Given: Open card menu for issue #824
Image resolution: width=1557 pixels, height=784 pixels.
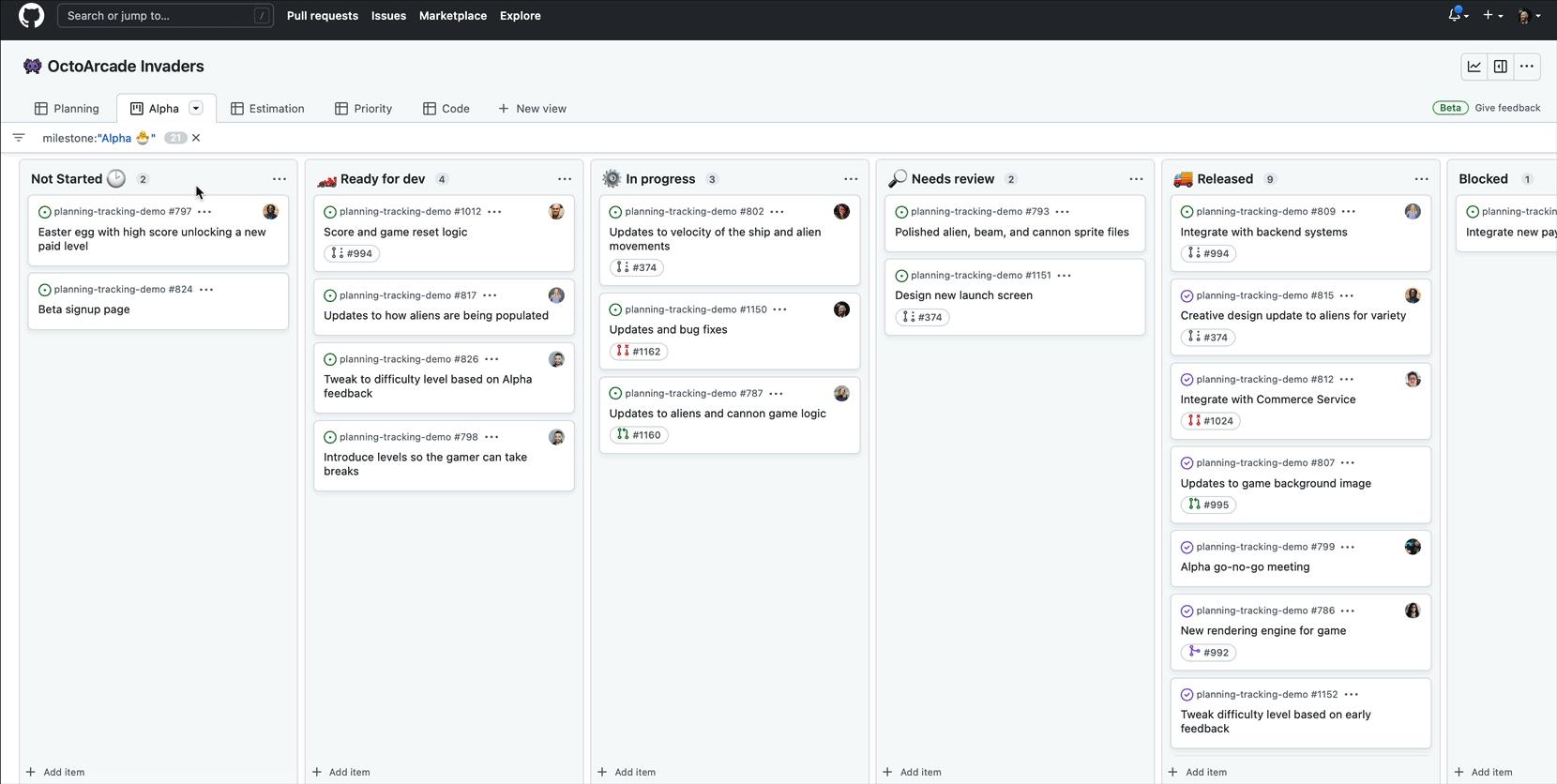Looking at the screenshot, I should tap(206, 290).
